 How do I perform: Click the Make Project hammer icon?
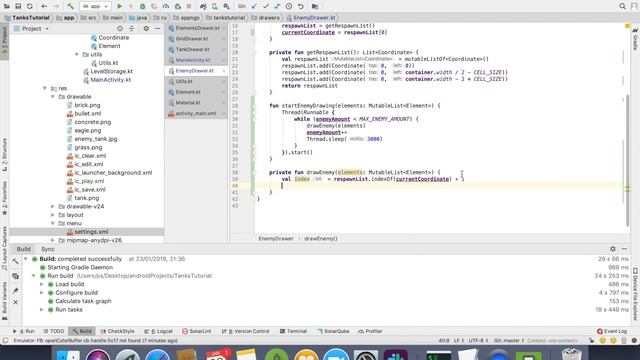coord(70,6)
